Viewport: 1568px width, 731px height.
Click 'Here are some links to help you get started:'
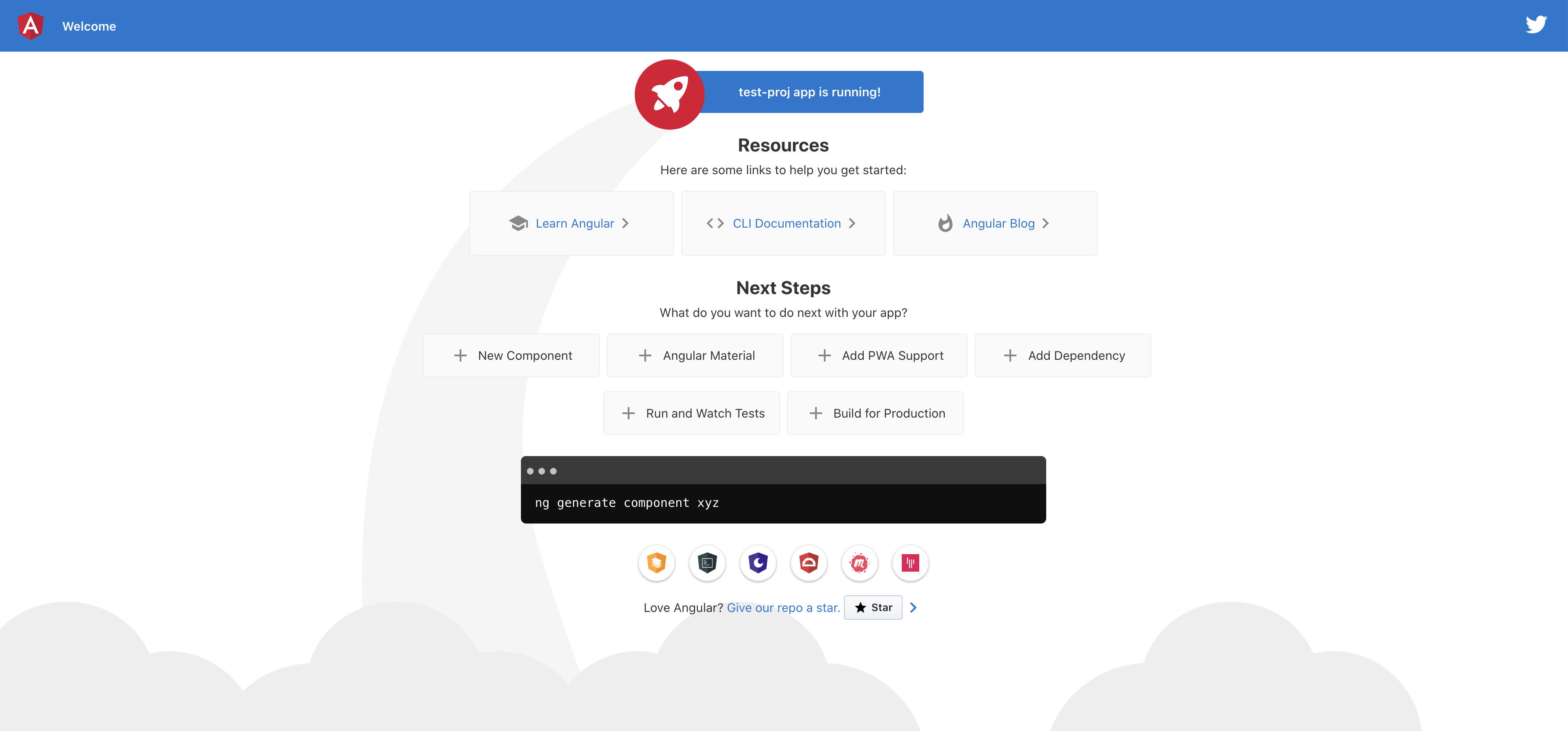784,170
